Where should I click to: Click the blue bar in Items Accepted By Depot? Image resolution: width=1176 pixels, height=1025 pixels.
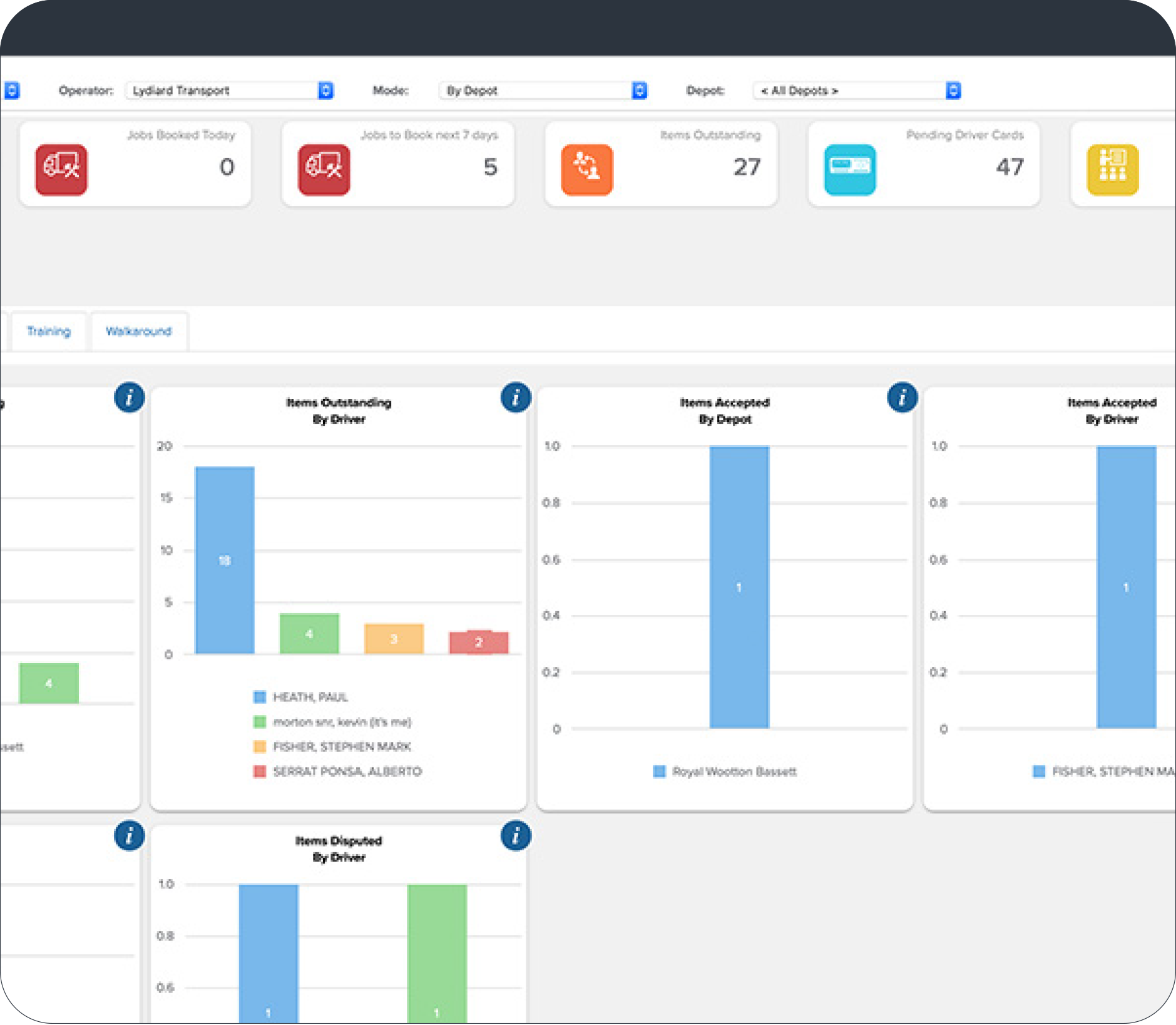tap(739, 587)
